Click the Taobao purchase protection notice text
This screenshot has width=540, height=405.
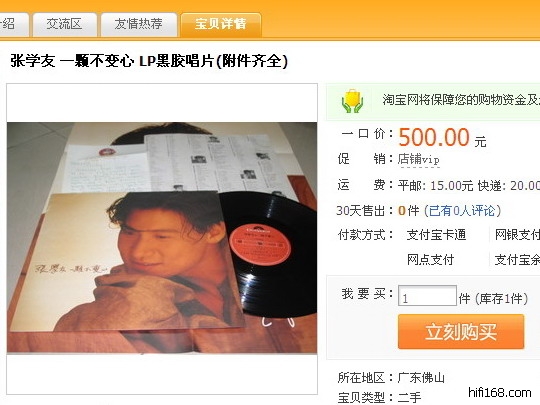point(461,100)
